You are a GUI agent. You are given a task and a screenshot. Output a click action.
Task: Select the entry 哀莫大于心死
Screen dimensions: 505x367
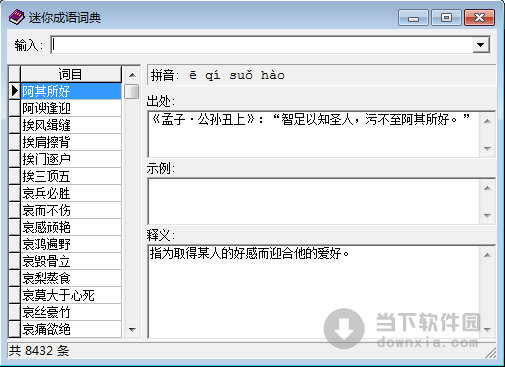(x=71, y=295)
